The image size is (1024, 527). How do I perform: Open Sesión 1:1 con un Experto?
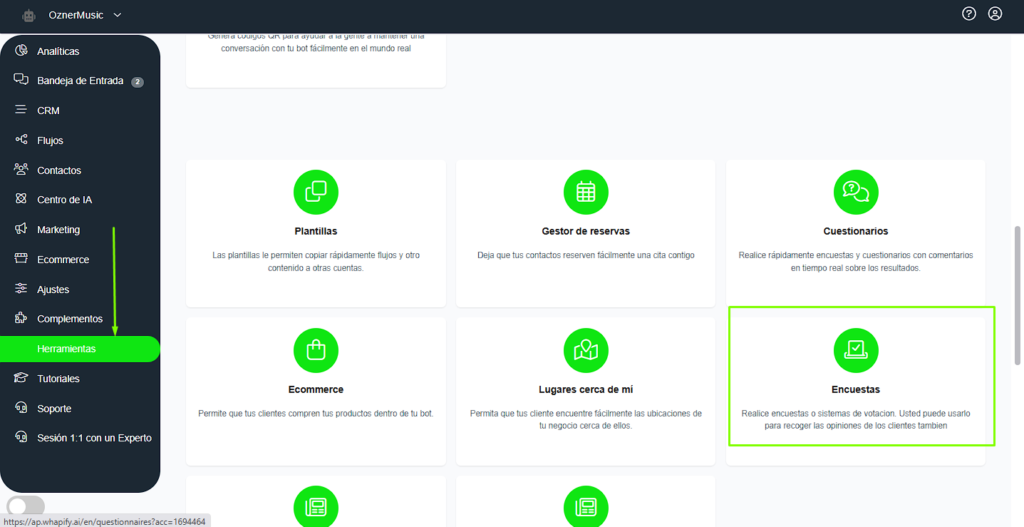[94, 438]
